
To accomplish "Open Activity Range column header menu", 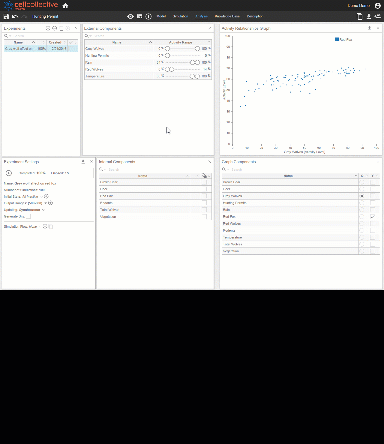I will 209,42.
